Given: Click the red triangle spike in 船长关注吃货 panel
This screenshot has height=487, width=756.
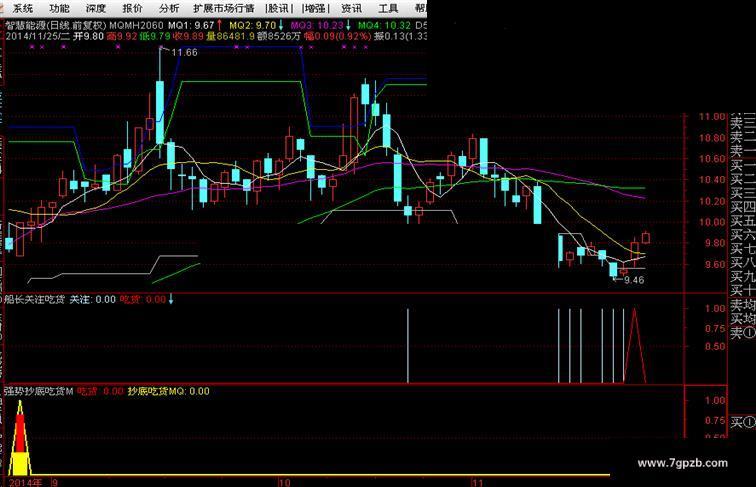Looking at the screenshot, I should 634,346.
